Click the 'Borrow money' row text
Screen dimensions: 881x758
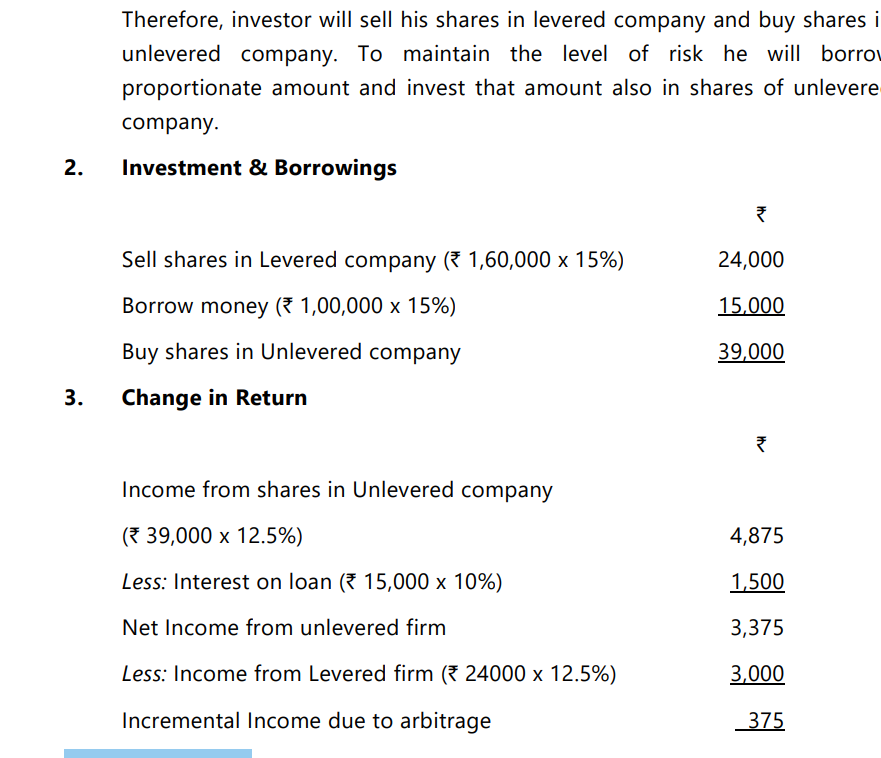pos(288,306)
